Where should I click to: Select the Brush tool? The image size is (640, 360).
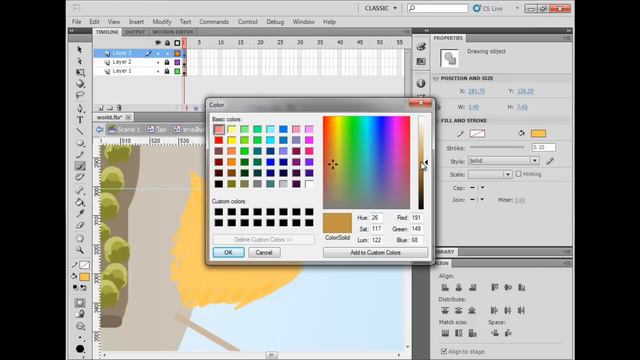[80, 166]
